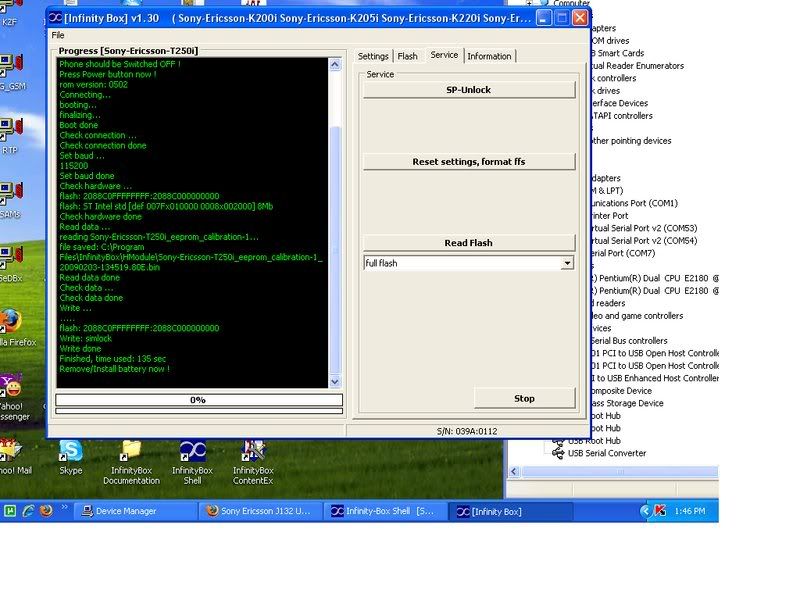The width and height of the screenshot is (800, 600).
Task: Select the SeDBx desktop shortcut
Action: pos(11,264)
